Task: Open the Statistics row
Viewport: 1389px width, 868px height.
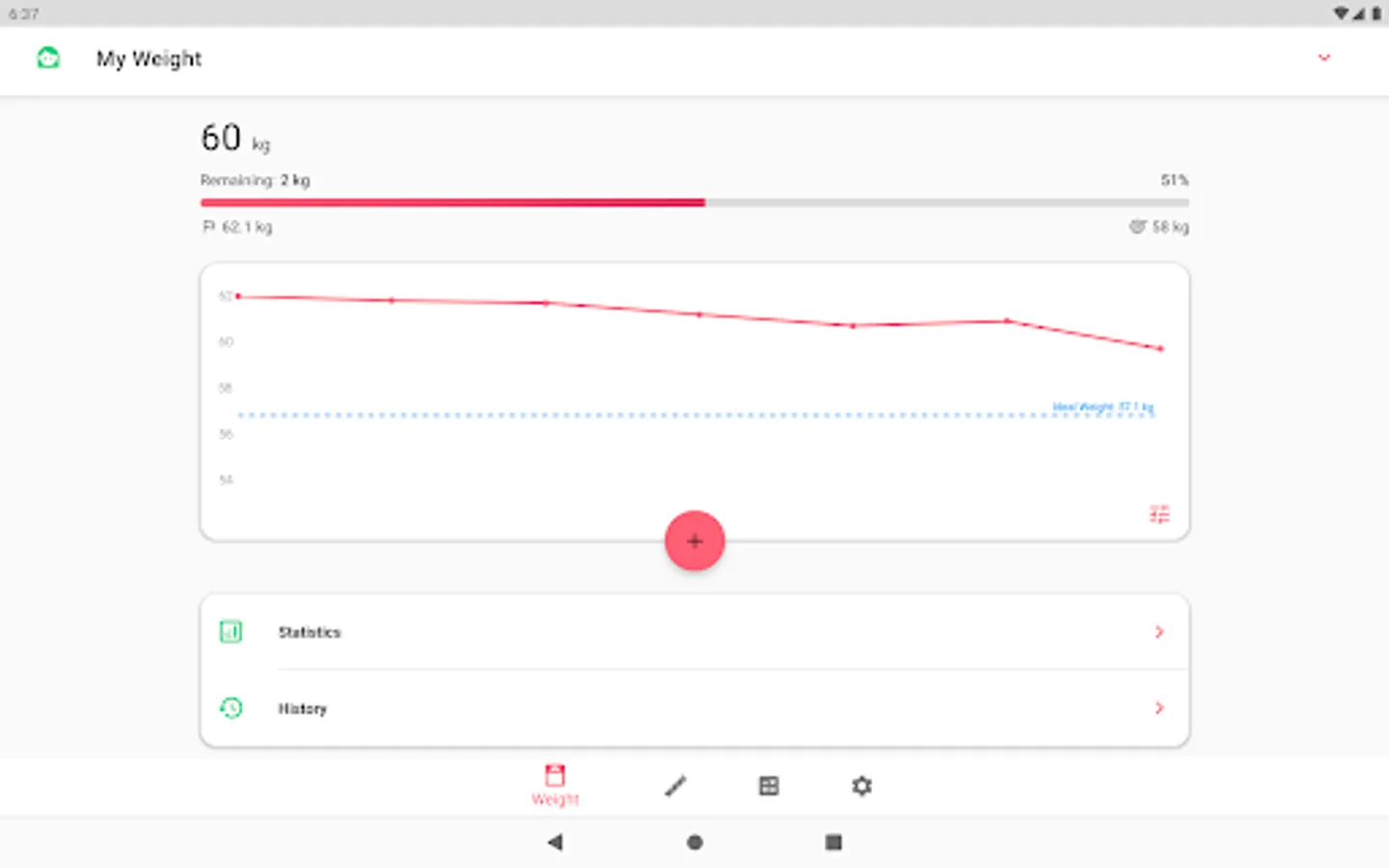Action: (x=694, y=632)
